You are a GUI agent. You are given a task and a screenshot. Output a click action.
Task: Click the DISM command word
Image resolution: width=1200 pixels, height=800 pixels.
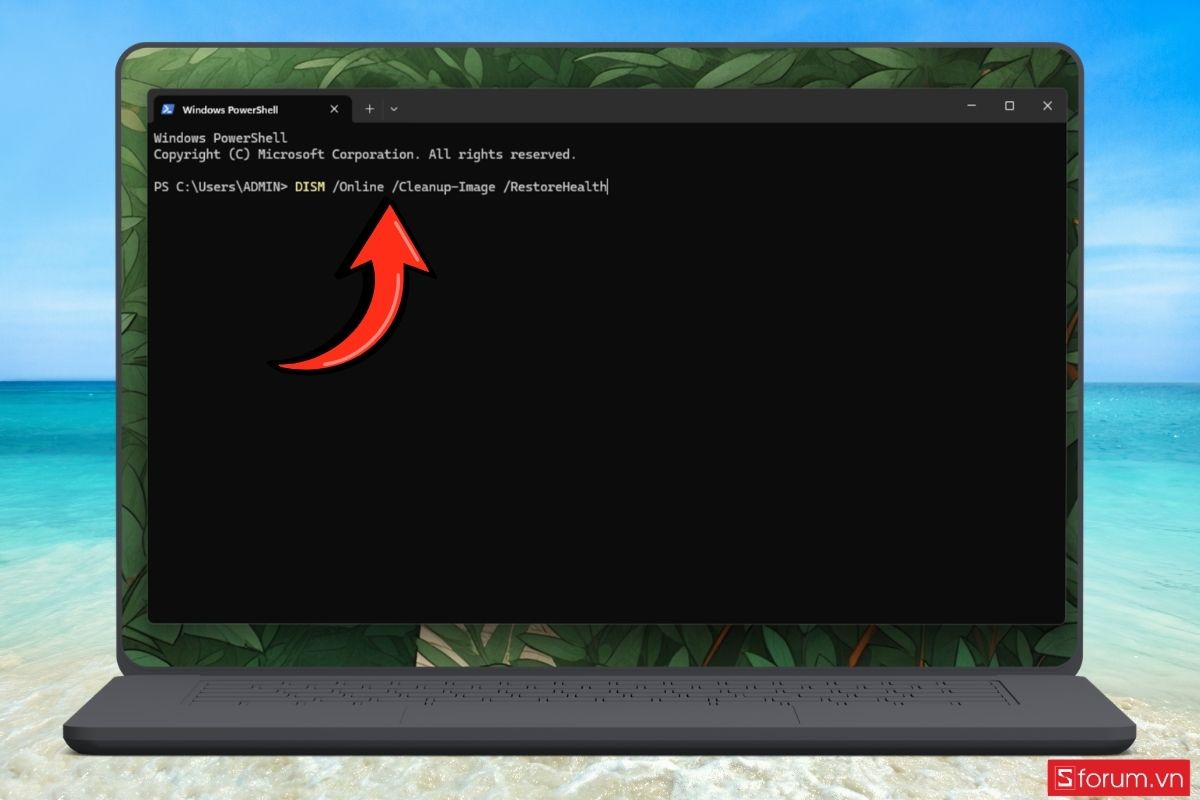pos(310,187)
